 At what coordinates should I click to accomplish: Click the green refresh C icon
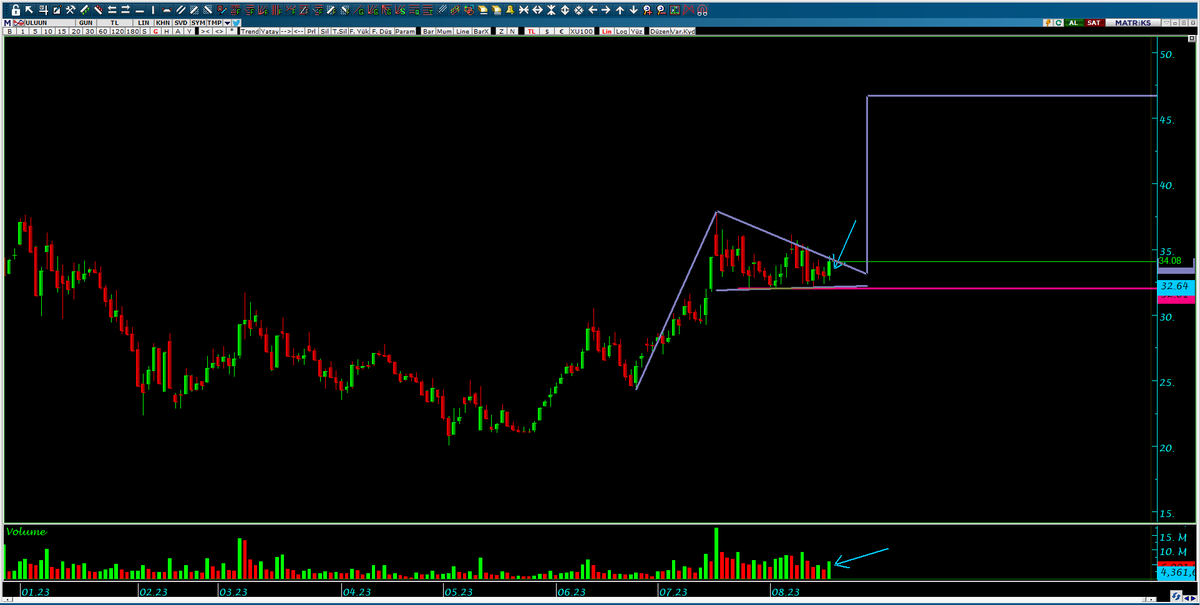[x=1059, y=22]
